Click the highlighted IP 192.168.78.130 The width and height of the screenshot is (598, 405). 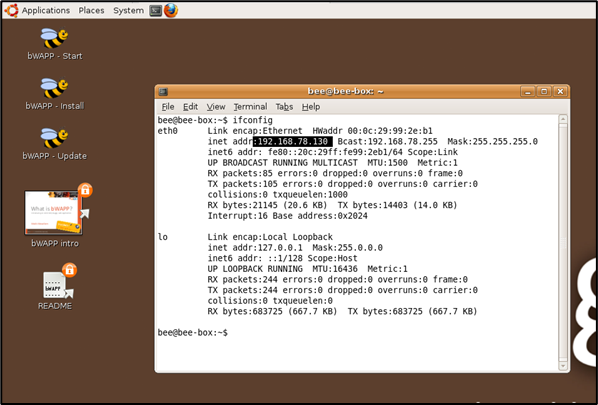(293, 141)
